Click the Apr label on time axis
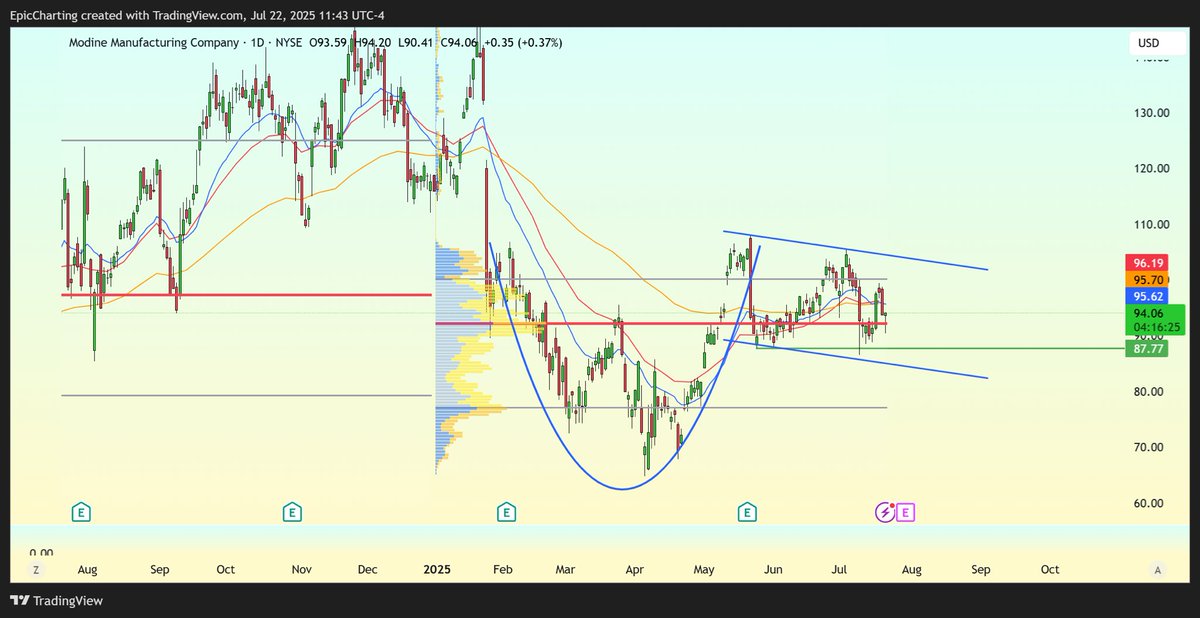The image size is (1200, 618). (634, 569)
